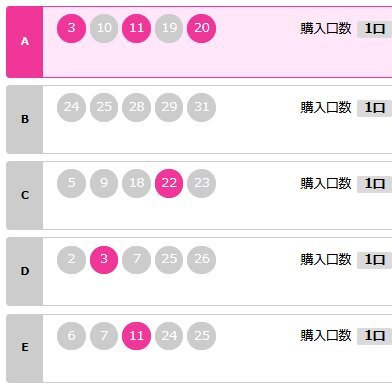Click number 6 ball in row E

pyautogui.click(x=71, y=336)
